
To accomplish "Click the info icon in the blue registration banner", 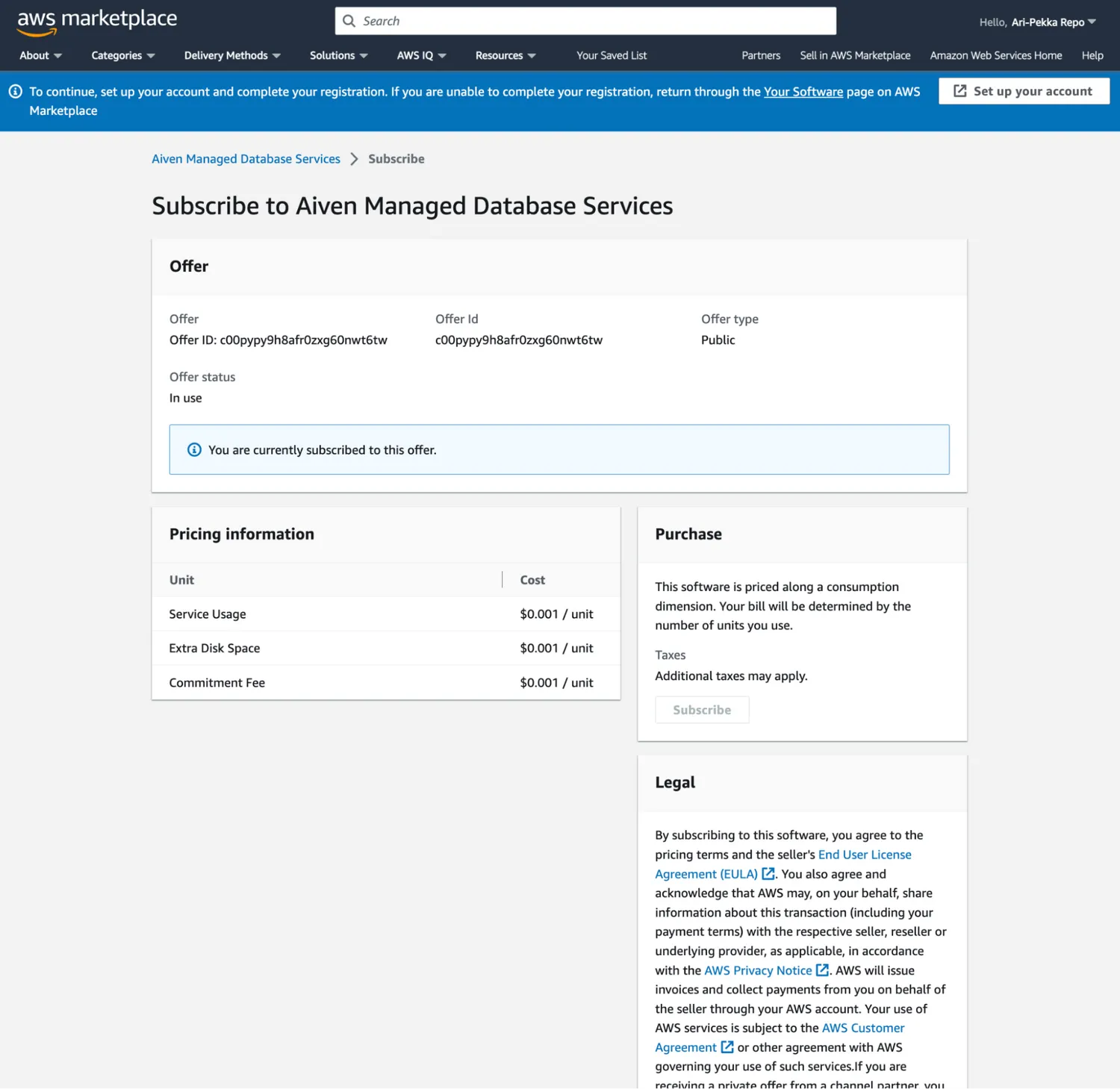I will click(15, 91).
